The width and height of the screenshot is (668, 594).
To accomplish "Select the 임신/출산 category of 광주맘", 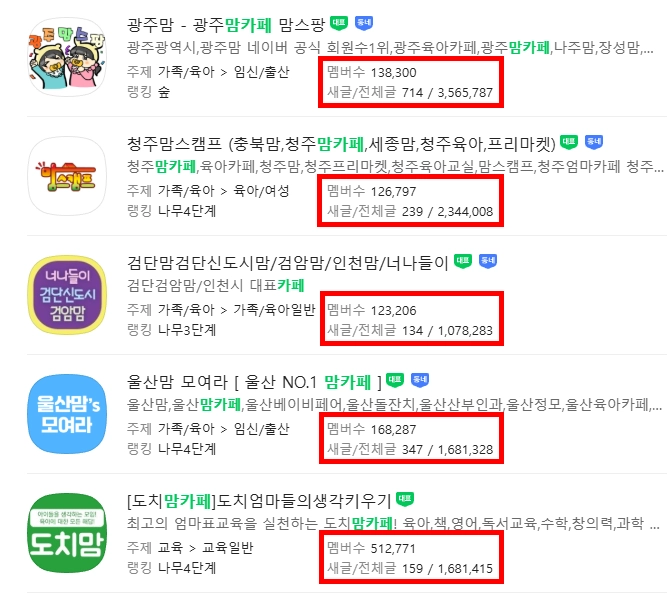I will [x=262, y=72].
